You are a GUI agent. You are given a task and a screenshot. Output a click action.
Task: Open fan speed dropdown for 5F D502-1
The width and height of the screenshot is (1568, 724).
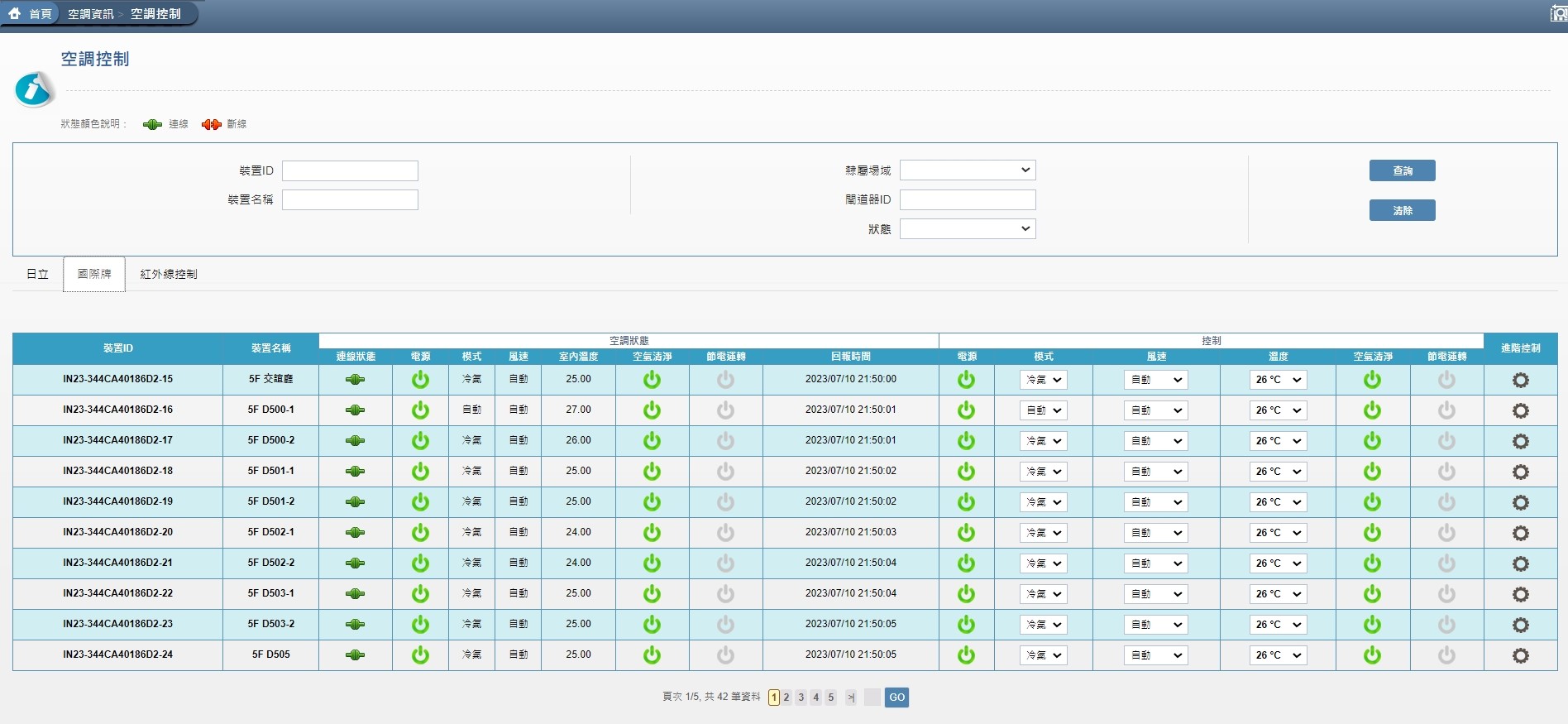pyautogui.click(x=1156, y=533)
